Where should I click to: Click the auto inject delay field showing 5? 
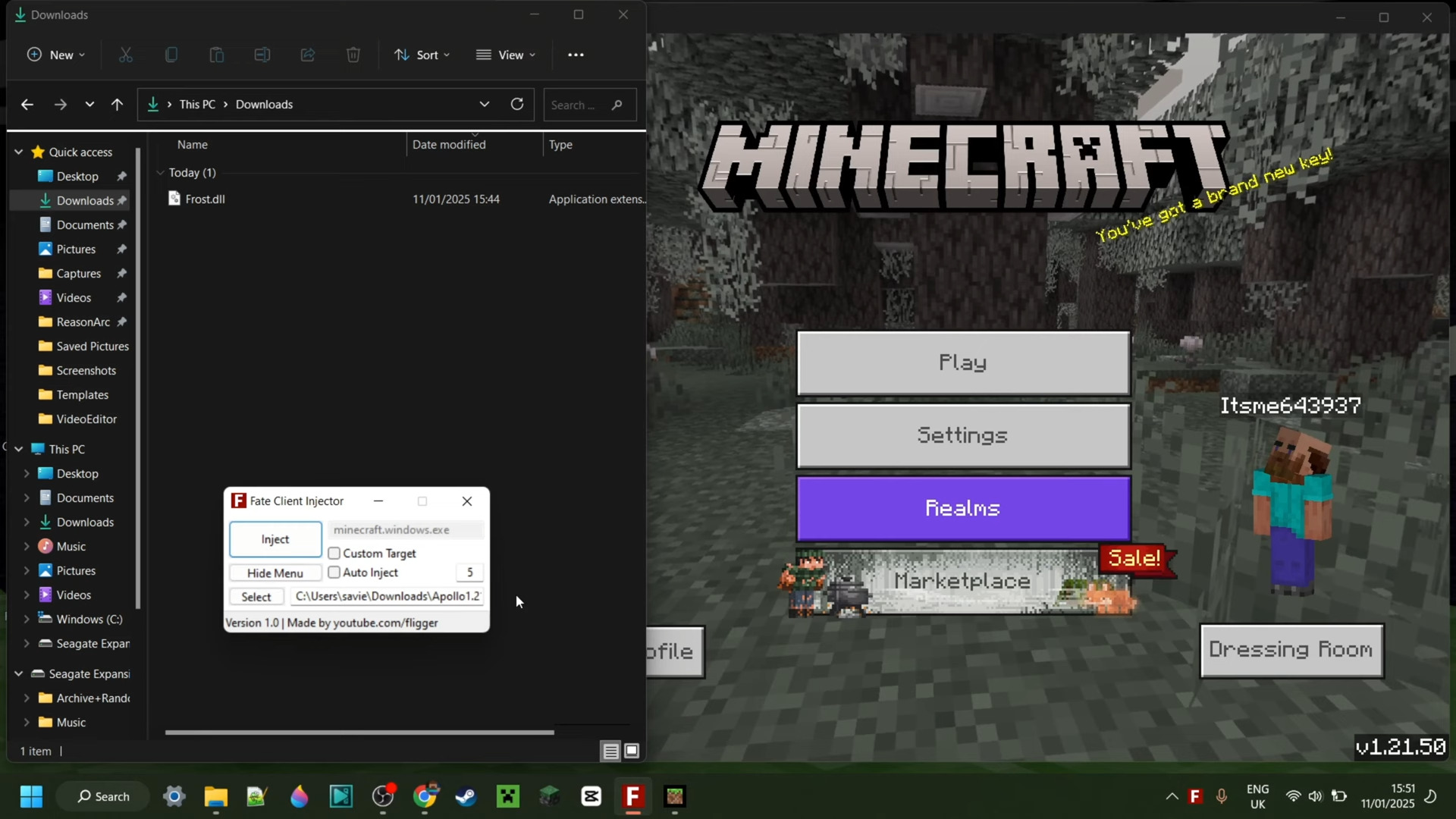[469, 572]
